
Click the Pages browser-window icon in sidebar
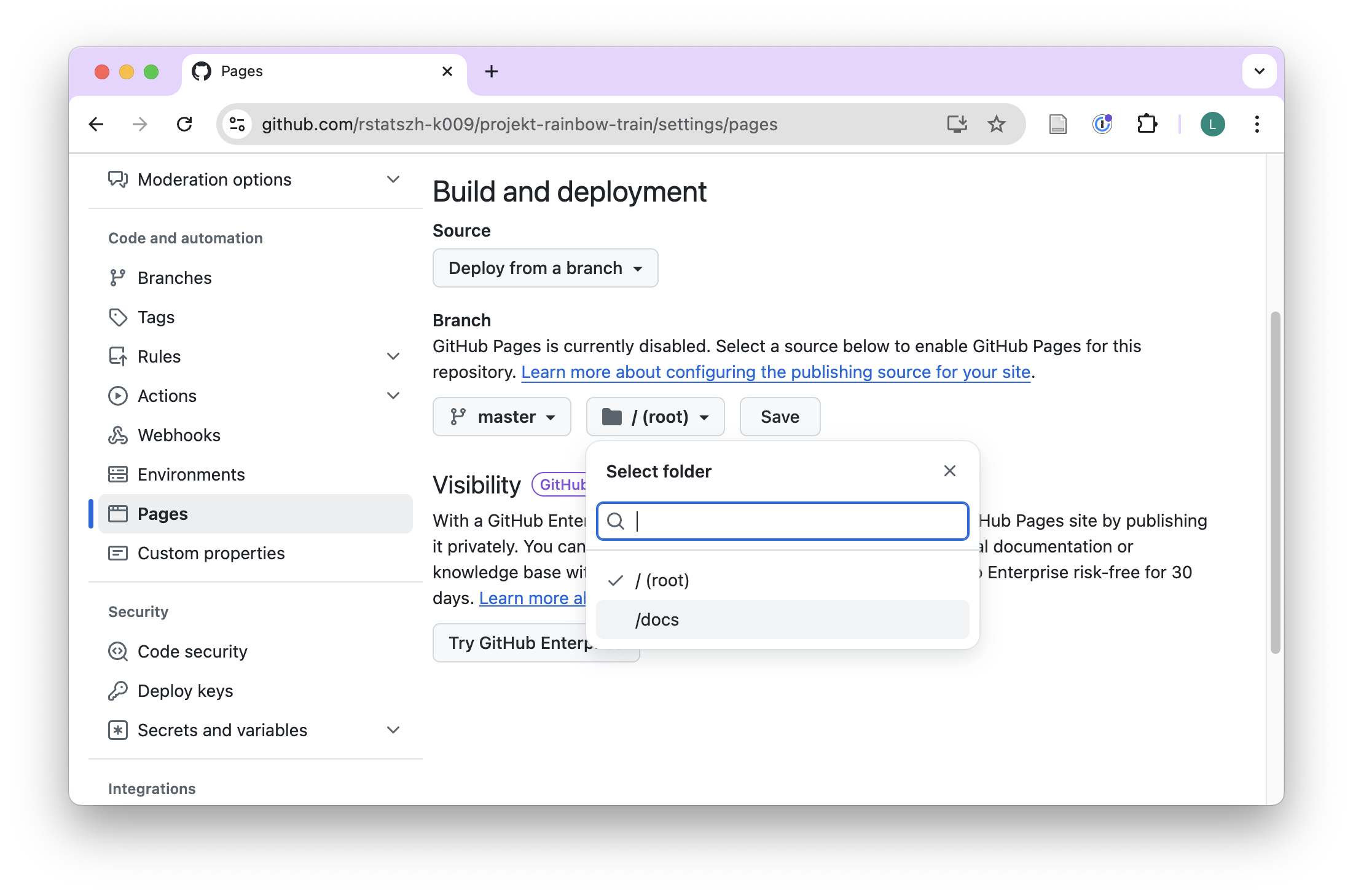point(118,514)
